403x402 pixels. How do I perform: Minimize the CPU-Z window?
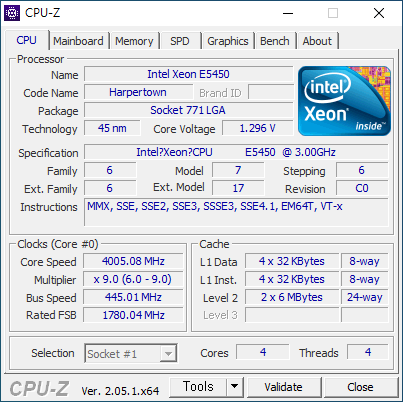coord(288,13)
